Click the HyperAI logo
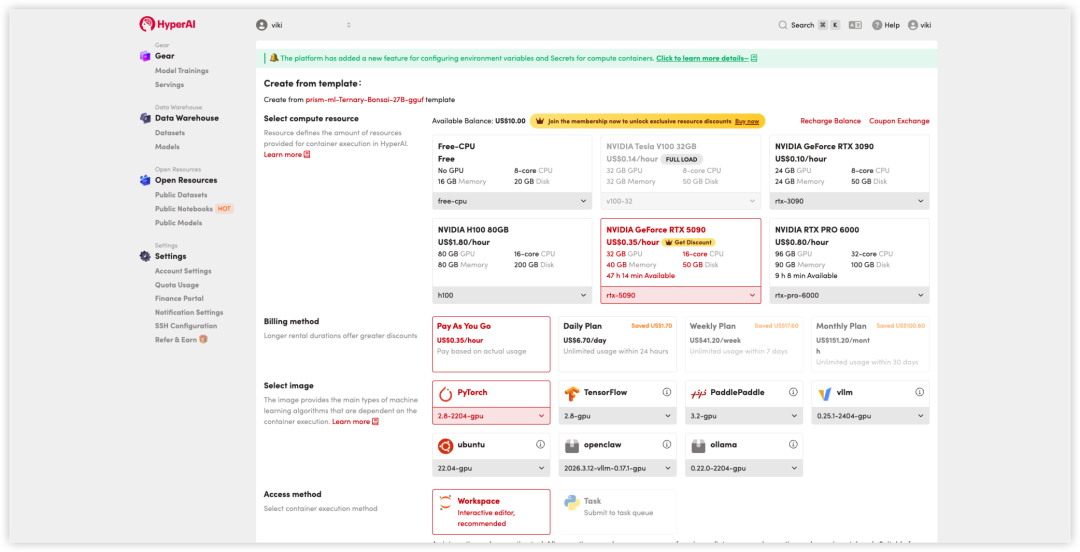 pyautogui.click(x=167, y=24)
